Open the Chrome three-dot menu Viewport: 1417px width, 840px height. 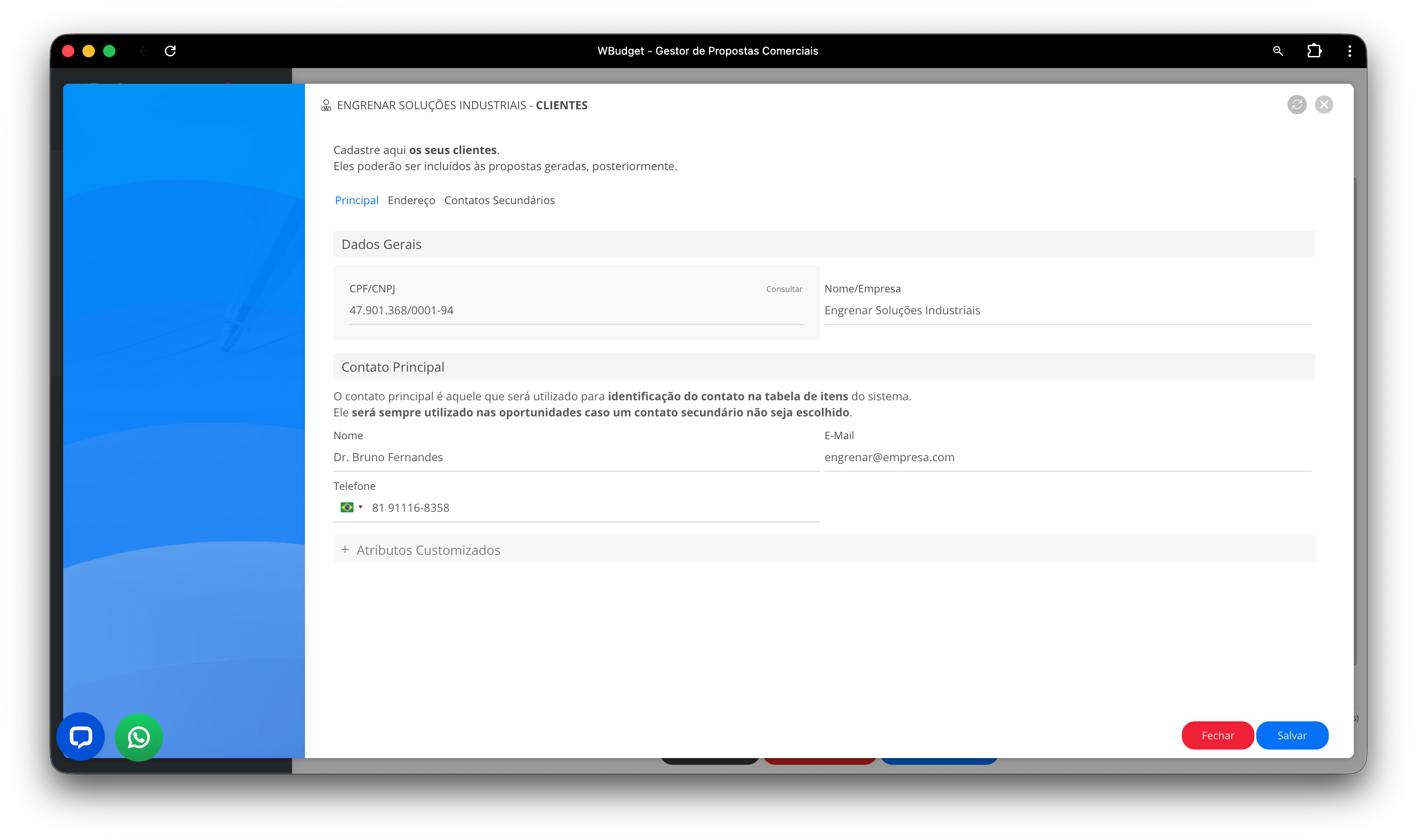pos(1350,51)
